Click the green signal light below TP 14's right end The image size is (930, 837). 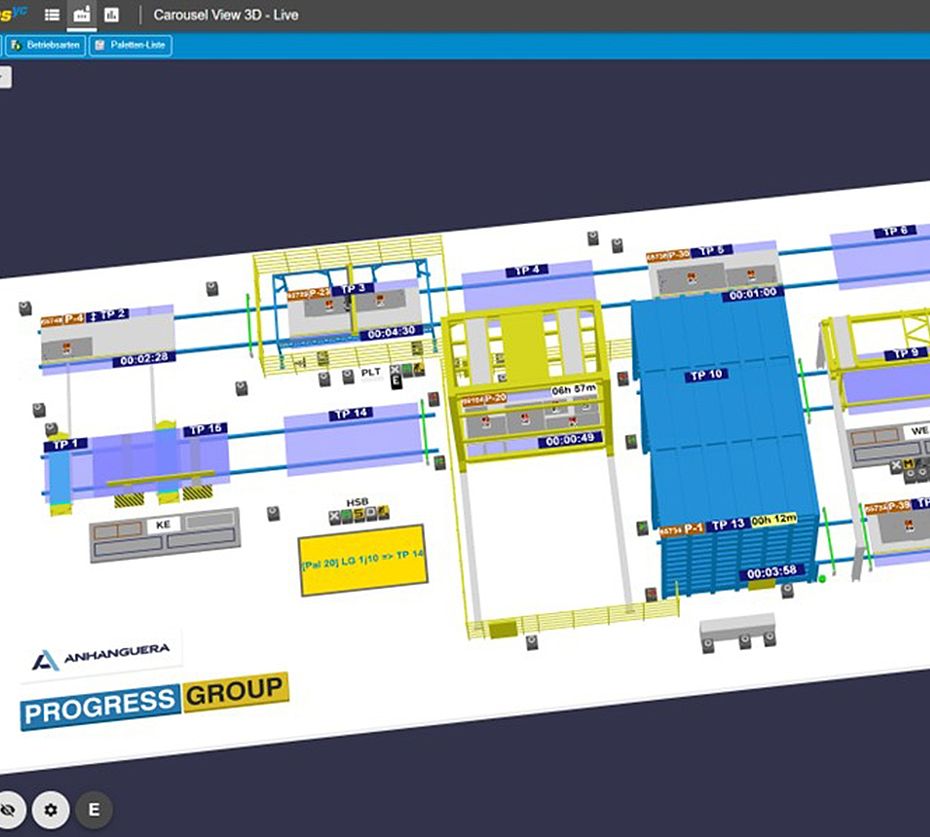[x=440, y=463]
